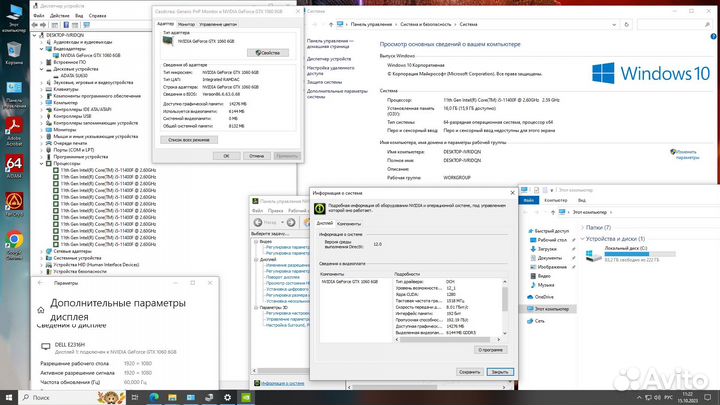This screenshot has width=720, height=405.
Task: Open Microsoft Edge from the taskbar
Action: point(154,397)
